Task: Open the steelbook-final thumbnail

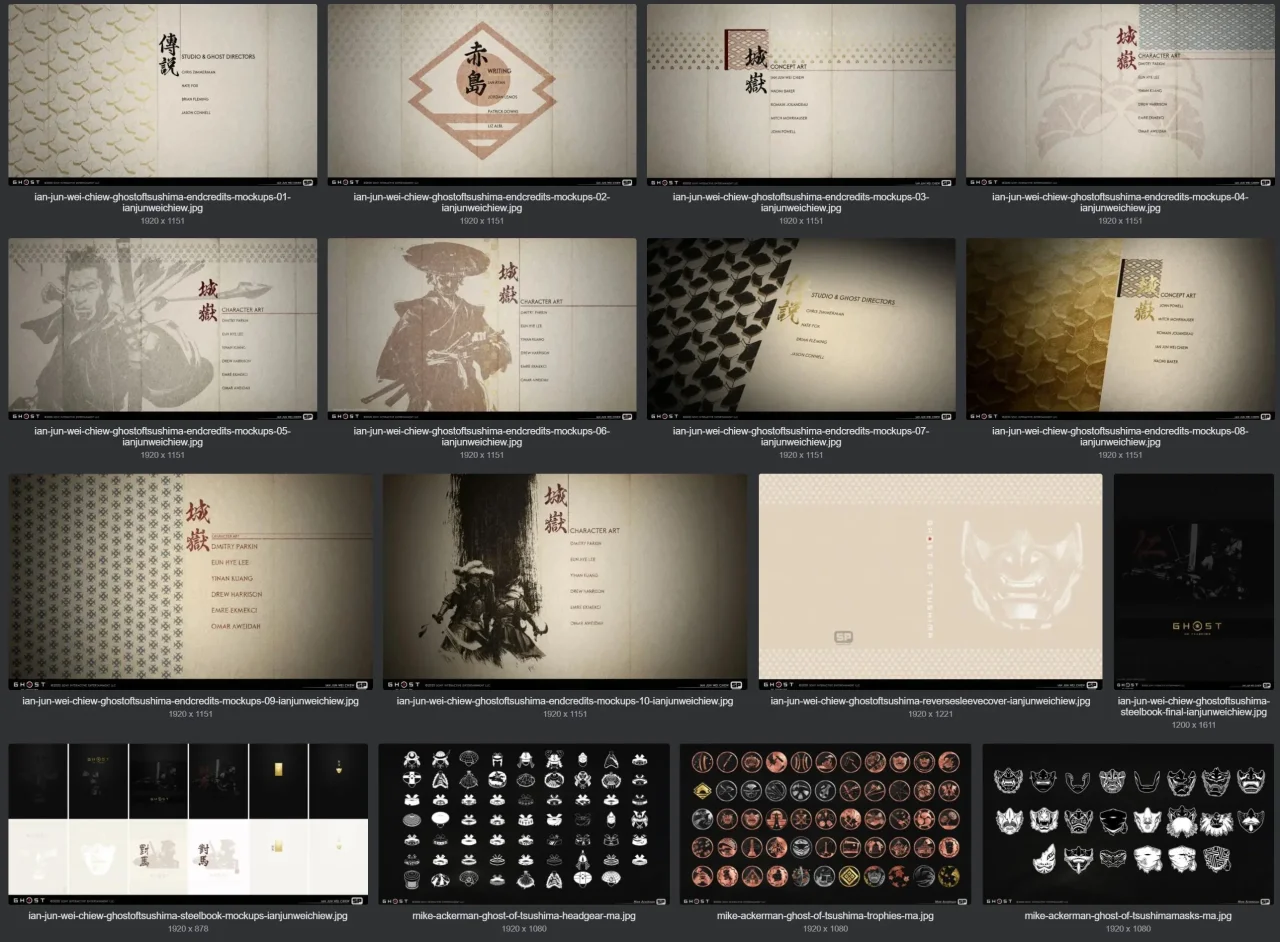Action: 1194,582
